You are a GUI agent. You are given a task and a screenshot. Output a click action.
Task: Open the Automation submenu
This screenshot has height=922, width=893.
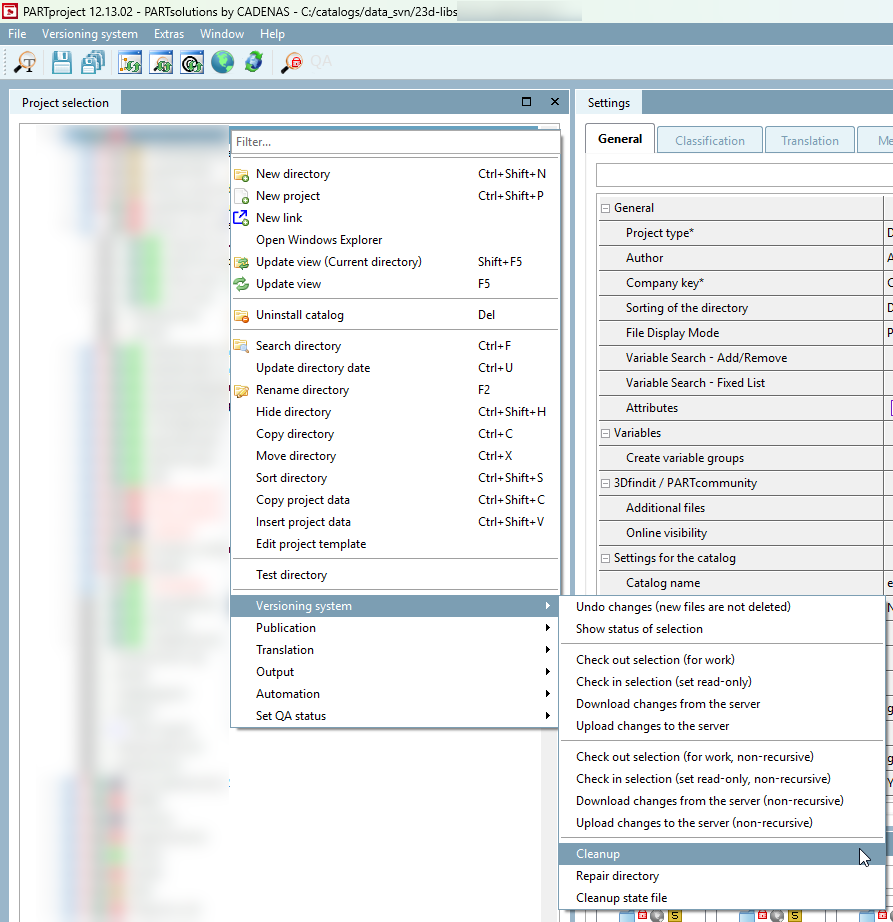coord(395,694)
